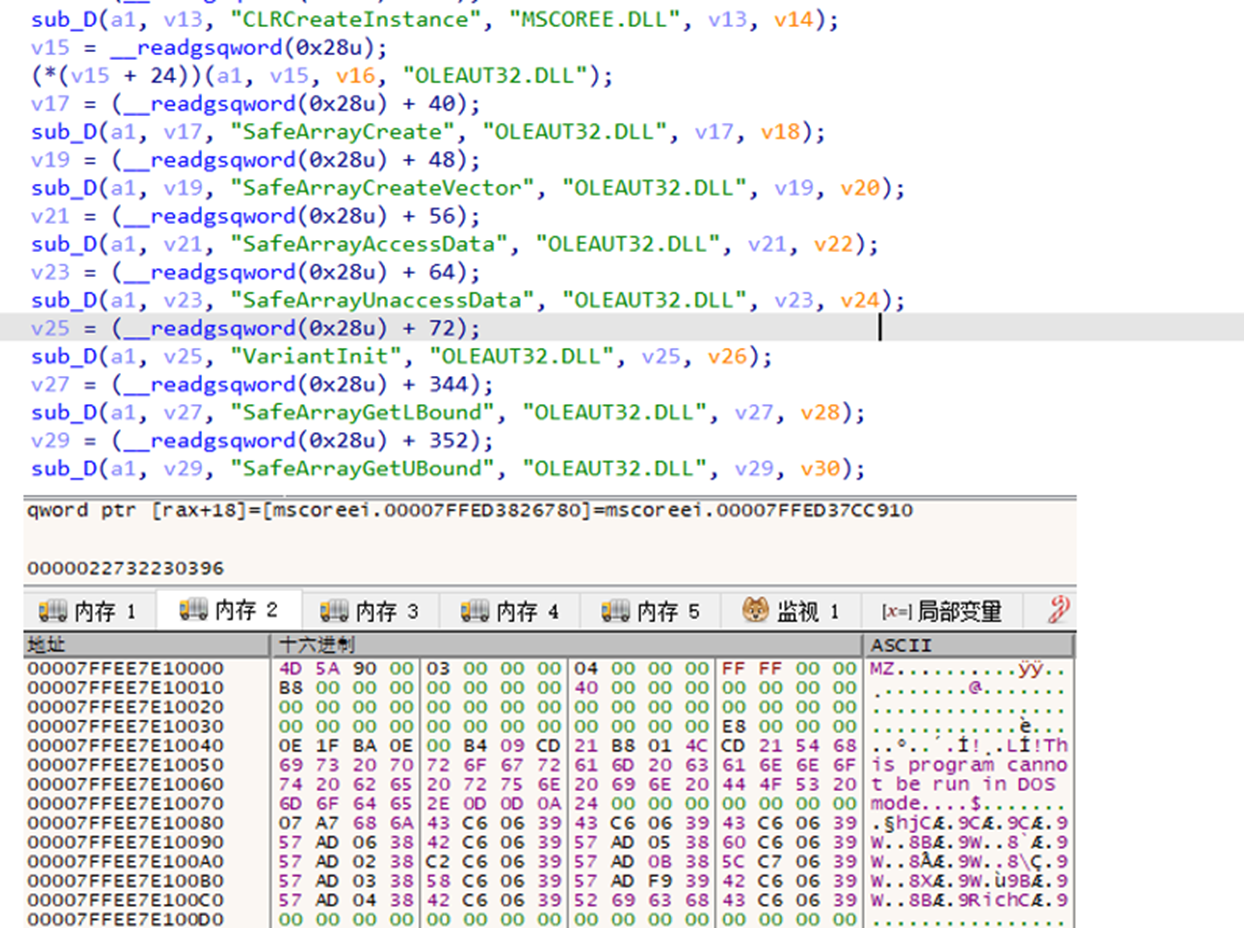1244x928 pixels.
Task: Click the orange variable v14
Action: click(793, 20)
